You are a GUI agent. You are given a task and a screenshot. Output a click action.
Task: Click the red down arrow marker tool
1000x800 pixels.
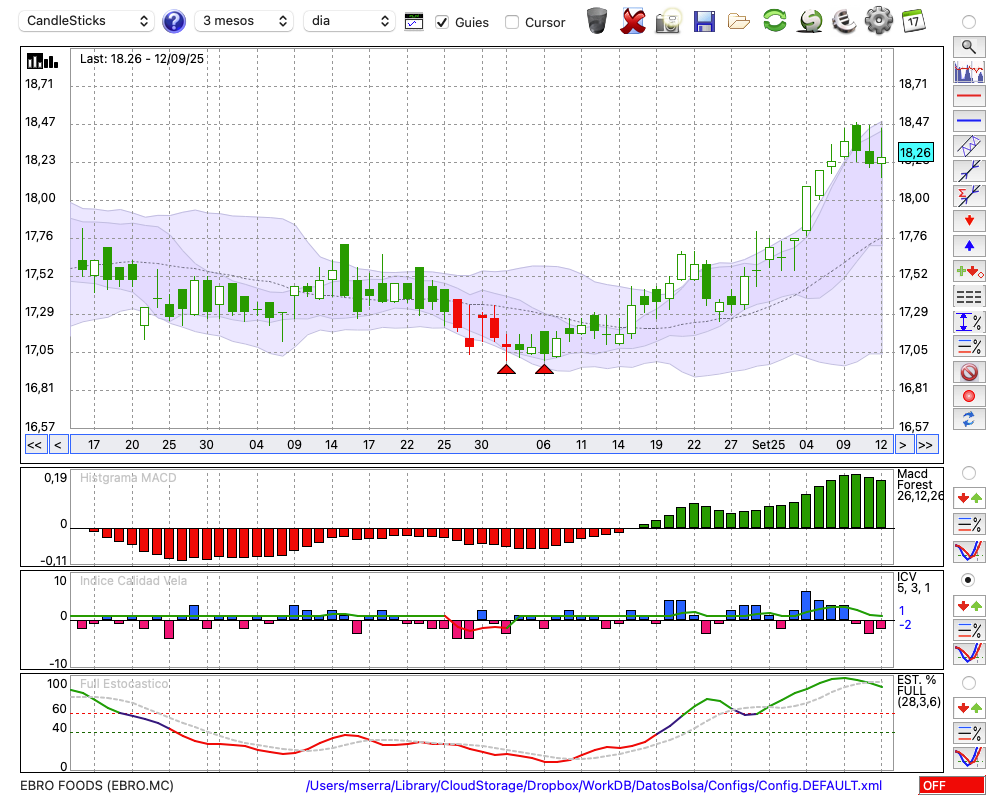[969, 221]
